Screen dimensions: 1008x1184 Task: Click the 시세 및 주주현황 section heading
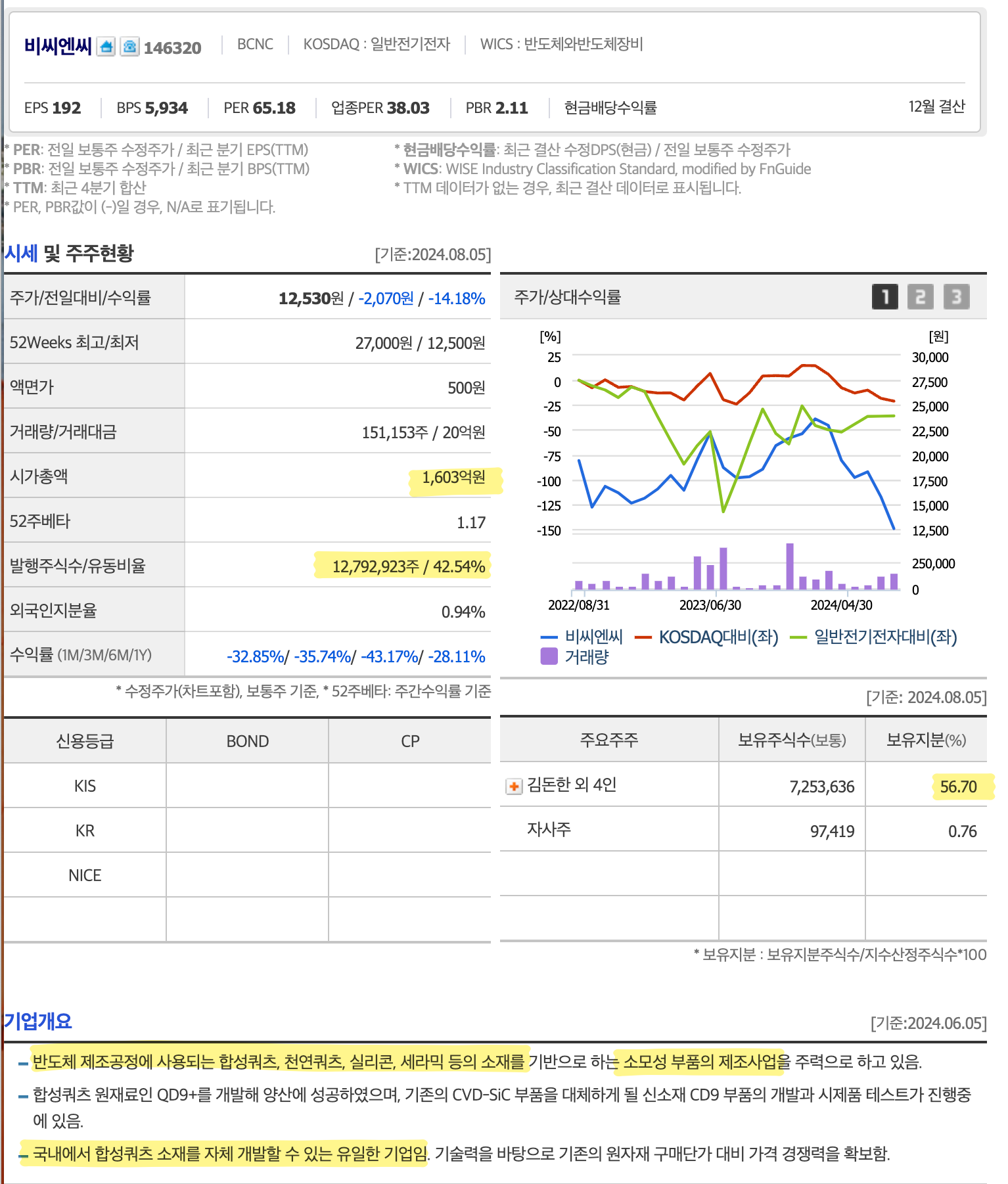(69, 254)
